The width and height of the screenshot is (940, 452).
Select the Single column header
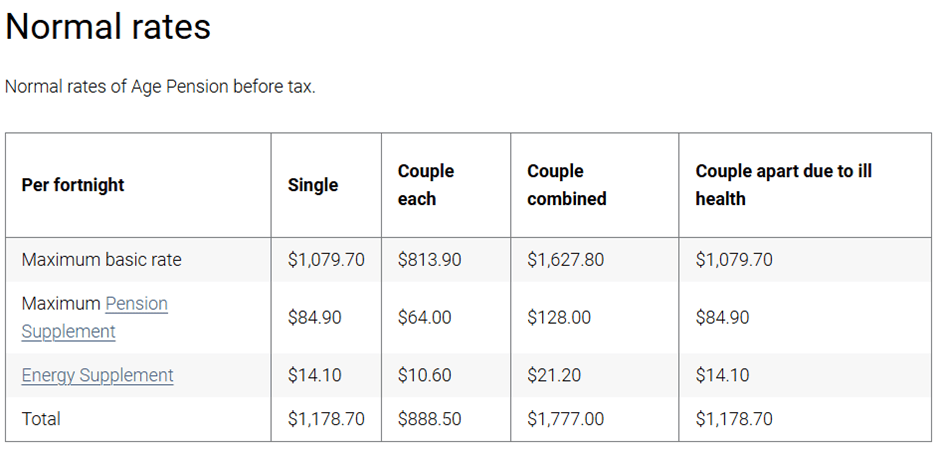coord(313,185)
